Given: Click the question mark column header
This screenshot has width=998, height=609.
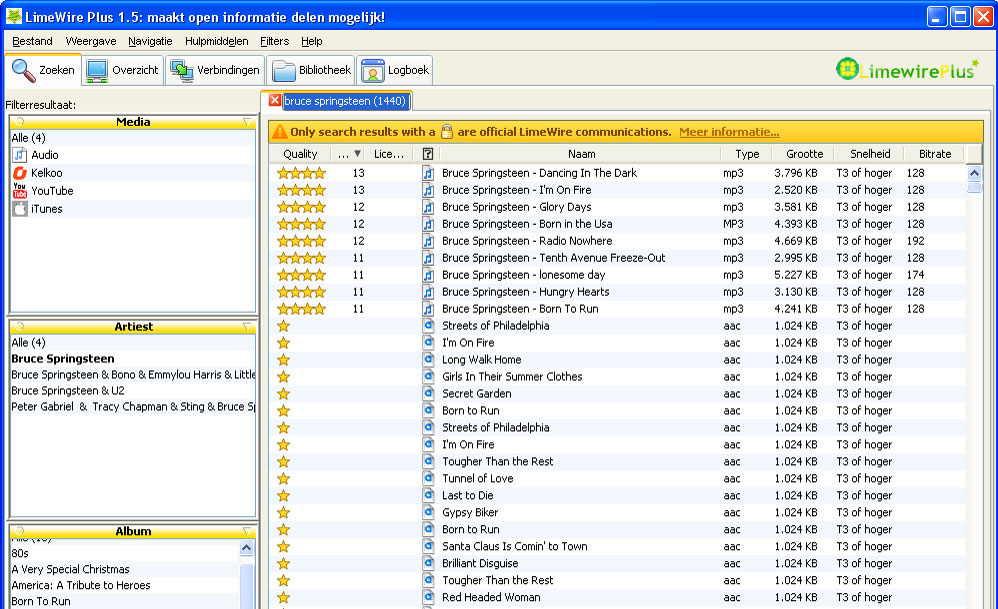Looking at the screenshot, I should click(x=428, y=154).
